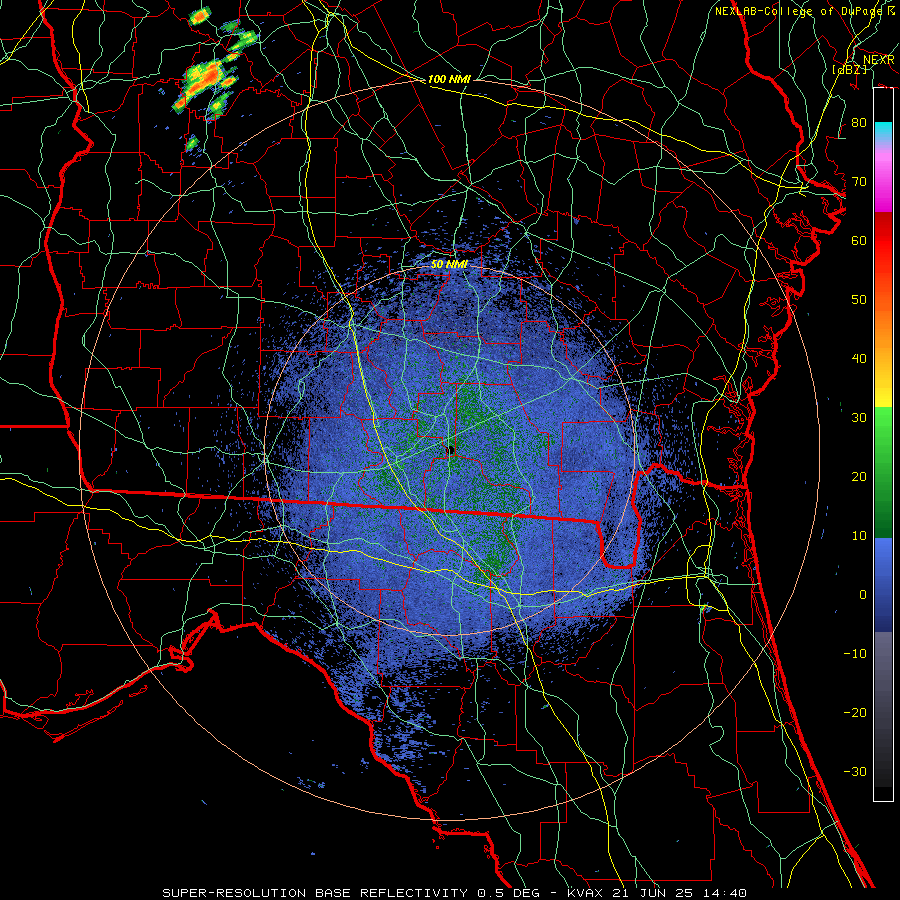Viewport: 900px width, 900px height.
Task: Click the dBZ unit label
Action: (849, 70)
